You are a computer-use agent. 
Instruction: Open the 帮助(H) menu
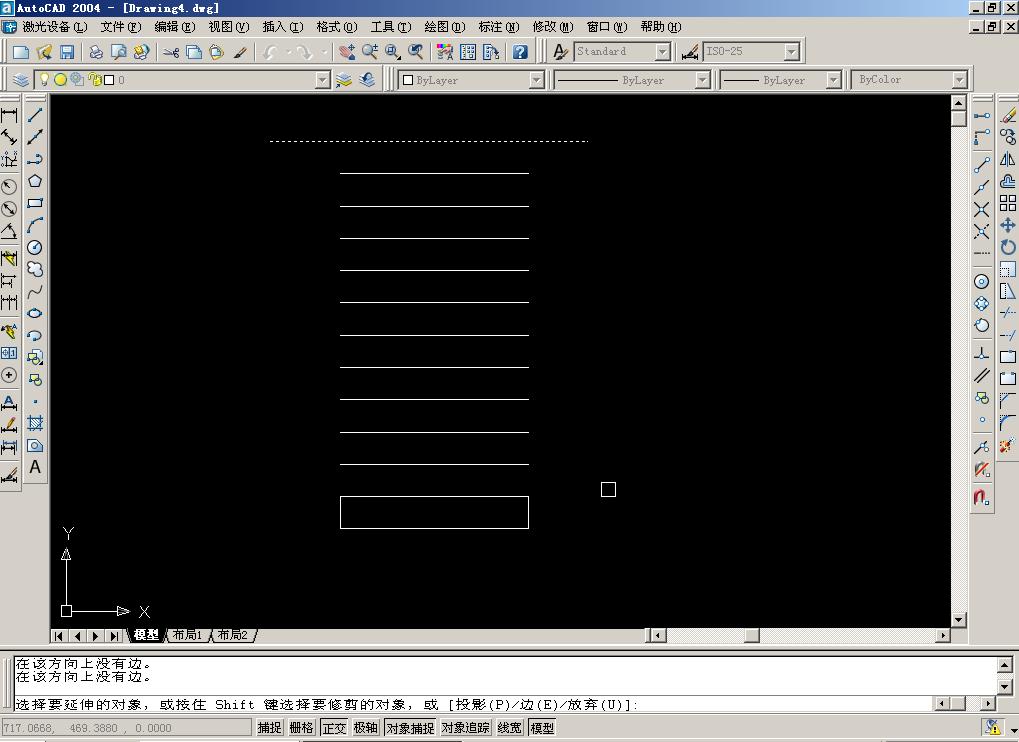pos(661,27)
